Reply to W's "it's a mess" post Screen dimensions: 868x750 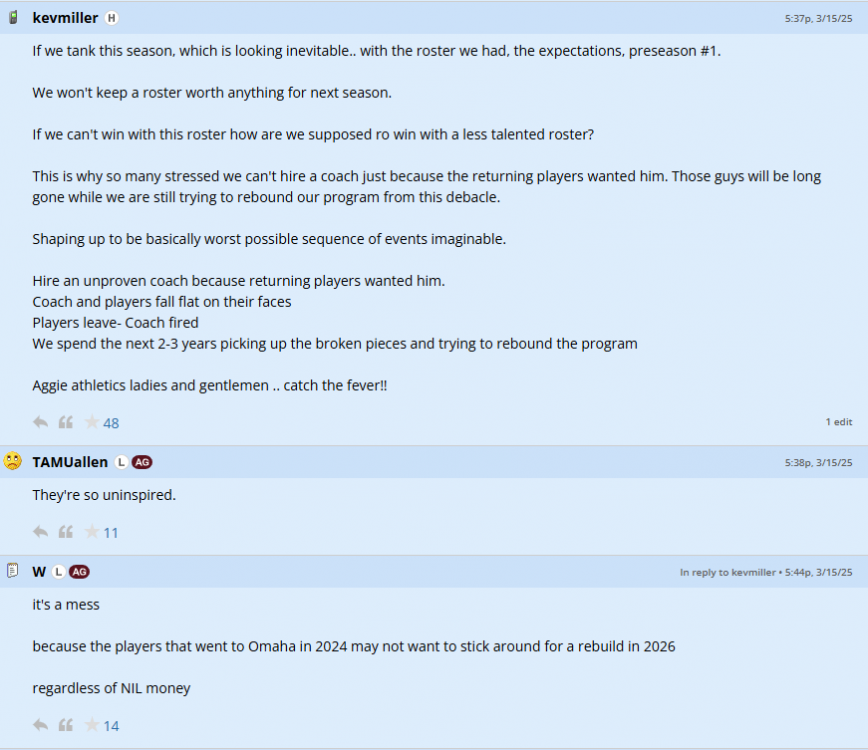[41, 725]
